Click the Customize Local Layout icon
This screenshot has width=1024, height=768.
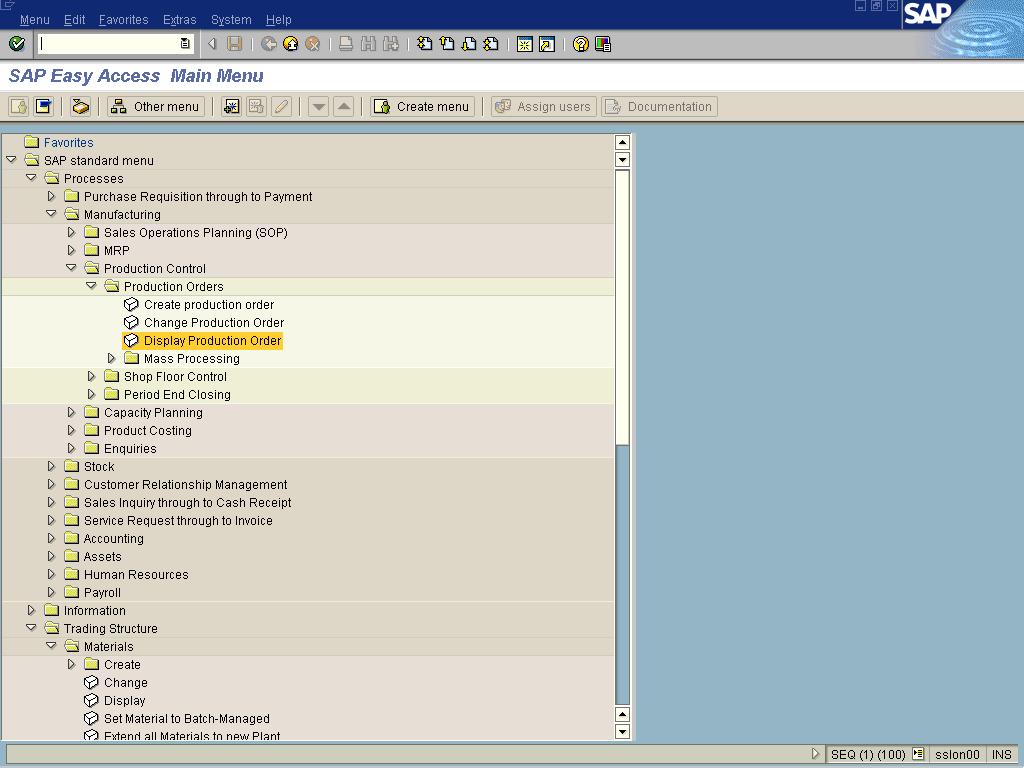point(602,44)
